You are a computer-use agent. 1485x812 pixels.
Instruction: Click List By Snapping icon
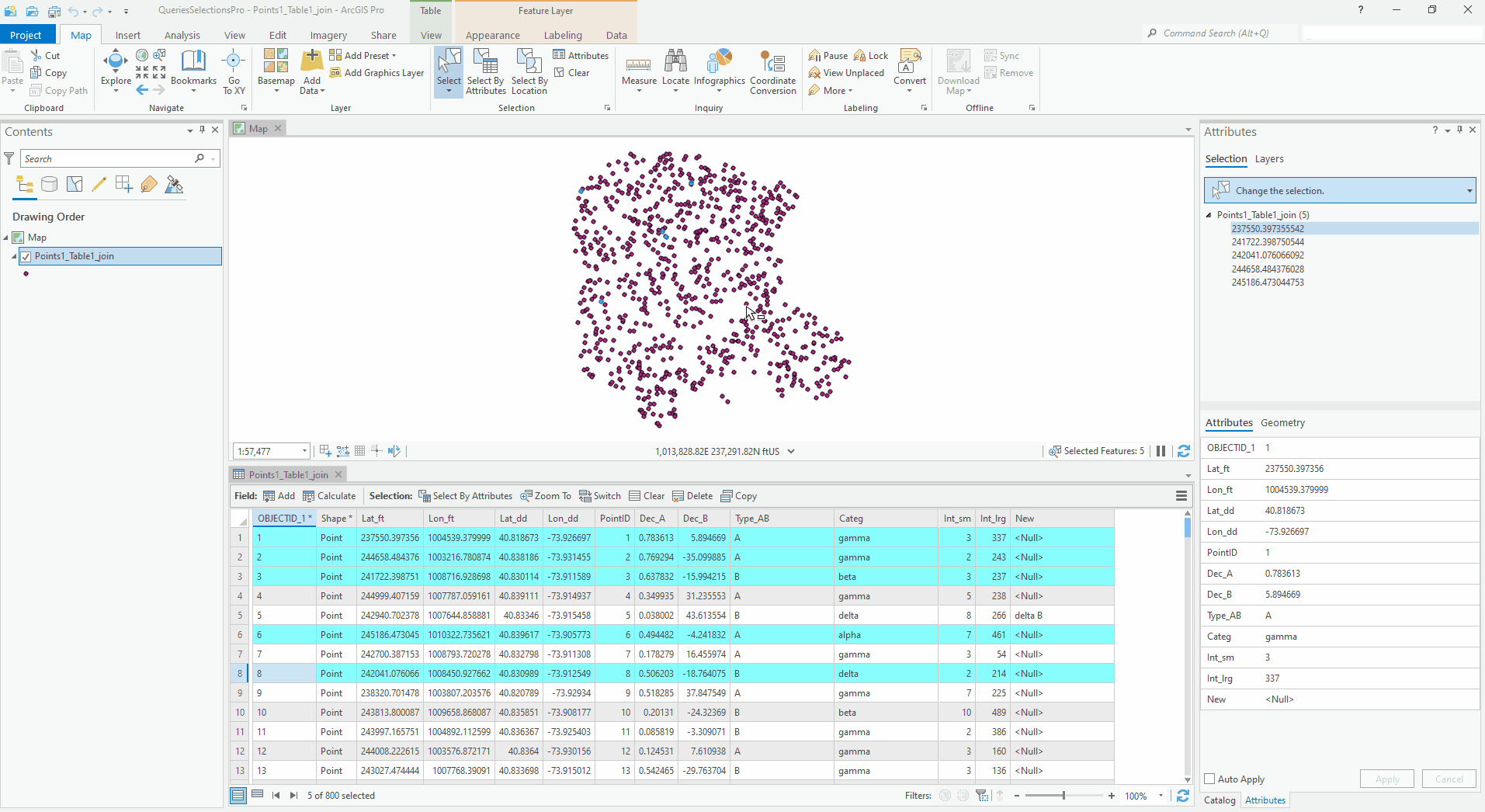[x=123, y=184]
